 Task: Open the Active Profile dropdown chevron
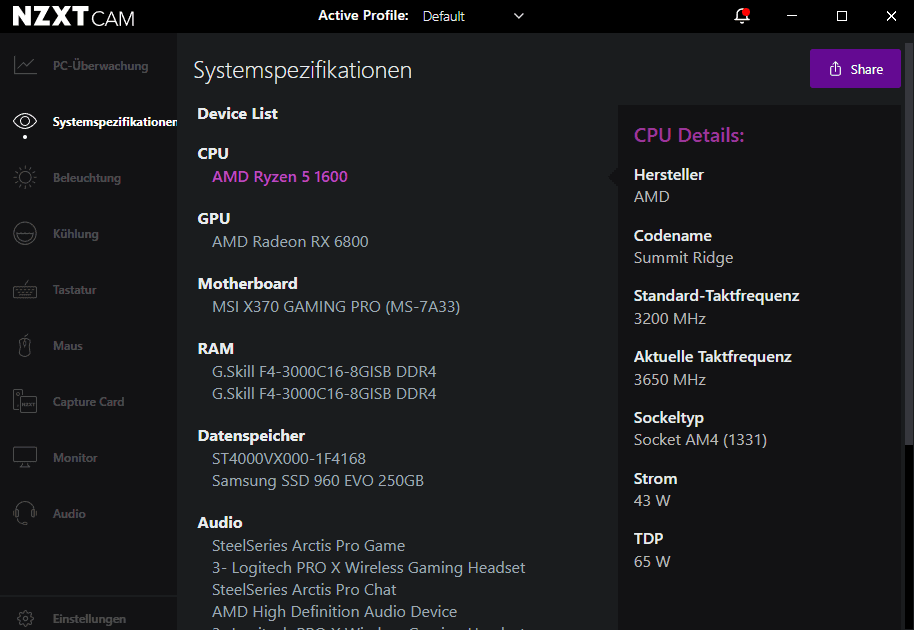coord(519,16)
